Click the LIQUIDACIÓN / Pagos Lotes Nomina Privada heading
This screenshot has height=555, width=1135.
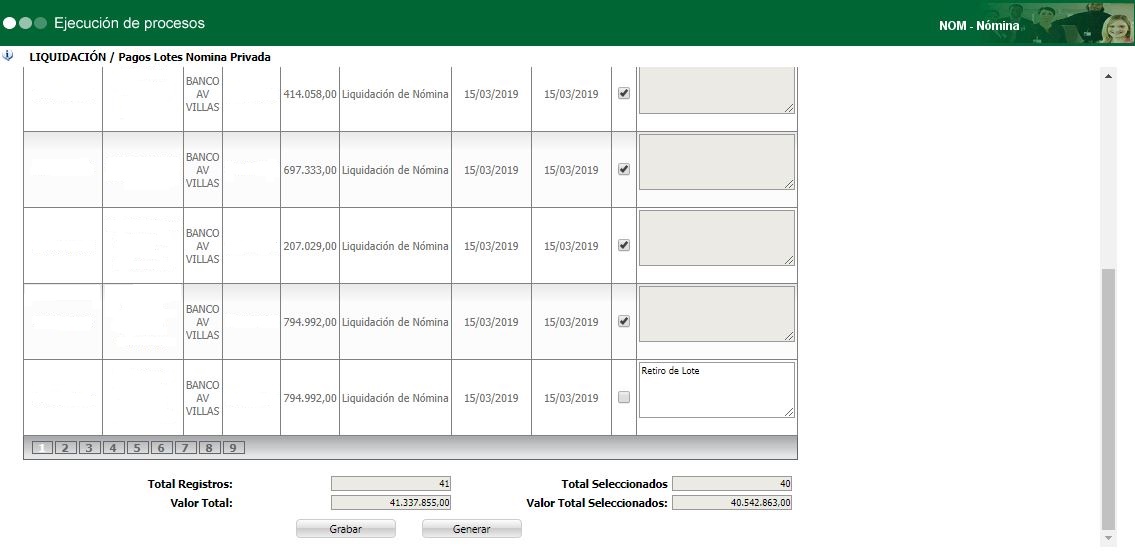click(150, 56)
